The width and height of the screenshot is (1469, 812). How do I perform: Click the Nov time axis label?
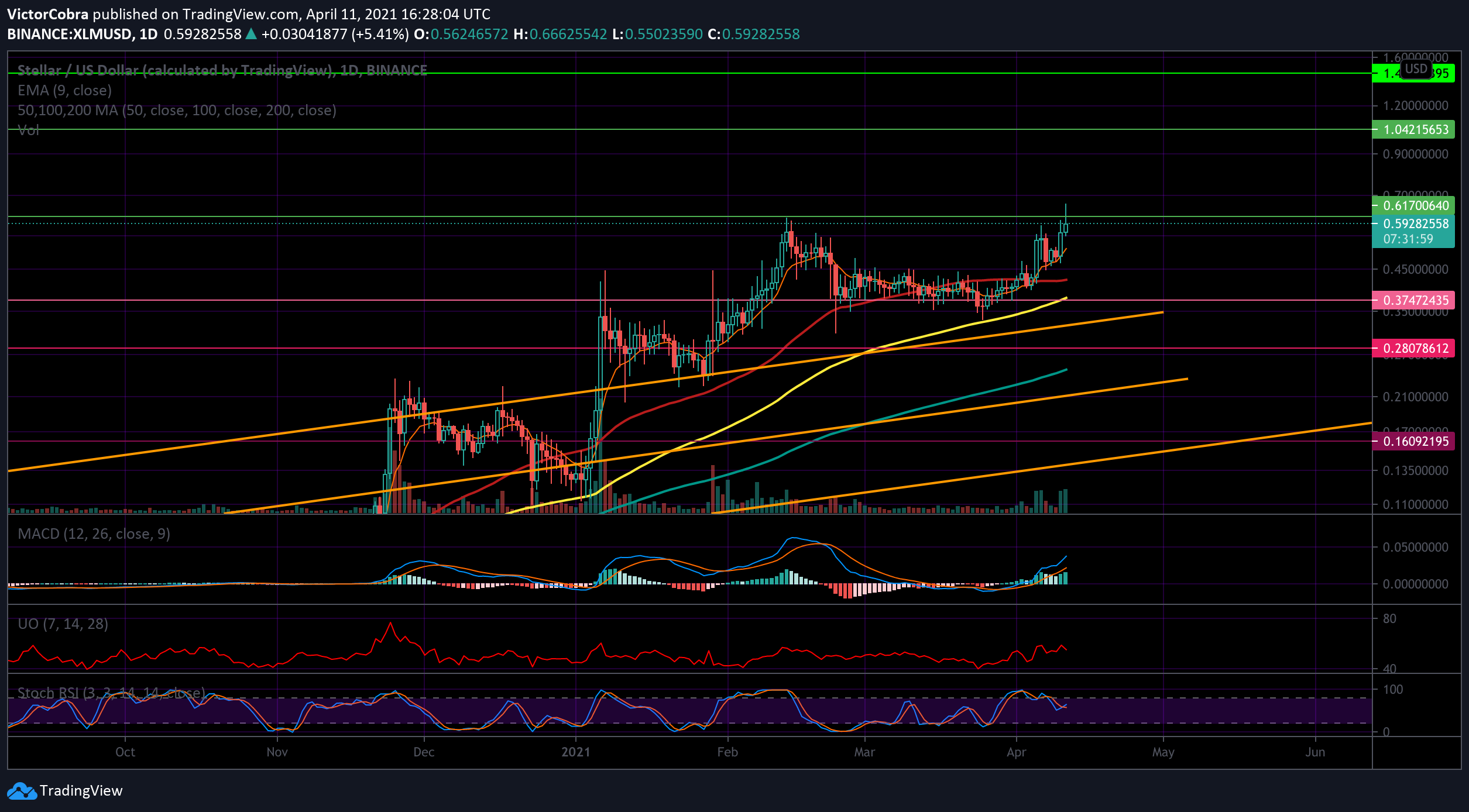tap(277, 752)
